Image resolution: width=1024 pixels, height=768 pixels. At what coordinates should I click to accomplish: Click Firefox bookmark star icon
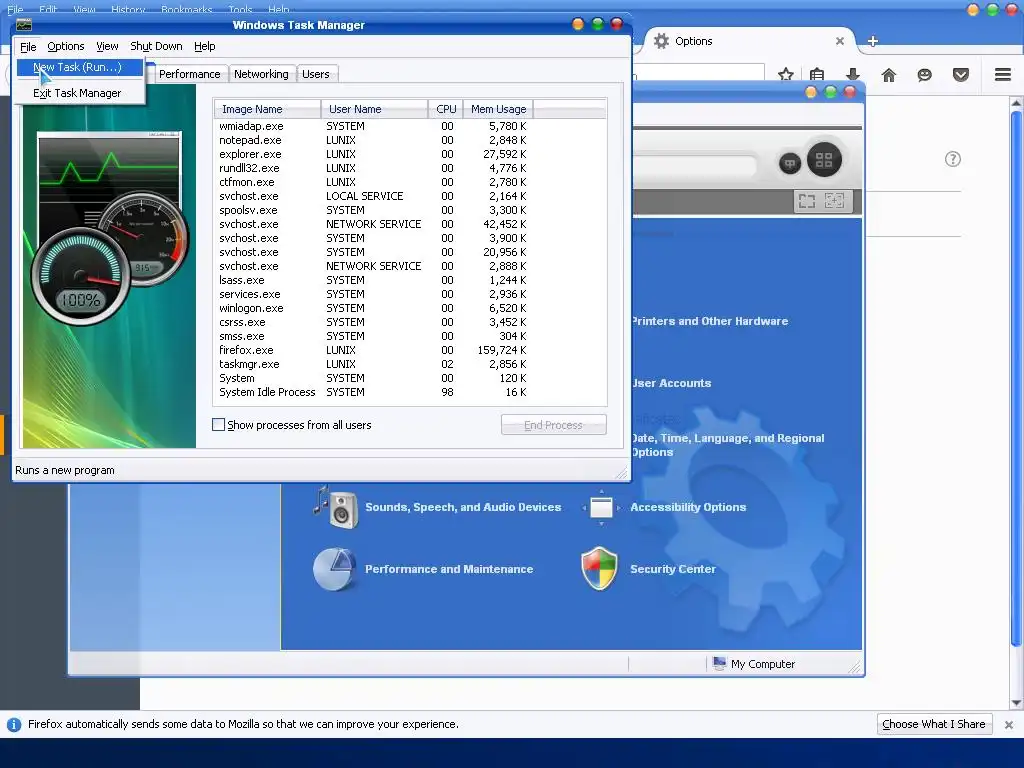tap(786, 75)
